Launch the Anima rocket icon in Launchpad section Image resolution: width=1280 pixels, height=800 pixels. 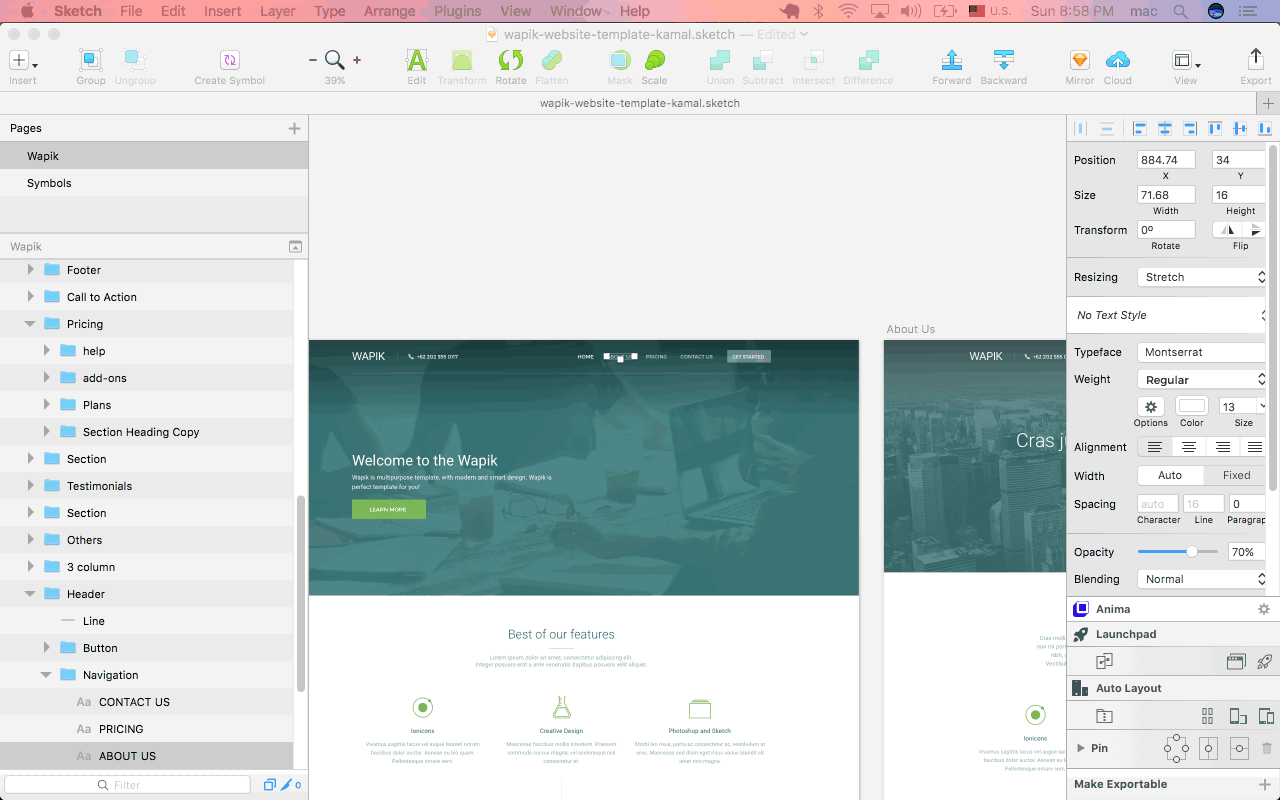(1264, 661)
